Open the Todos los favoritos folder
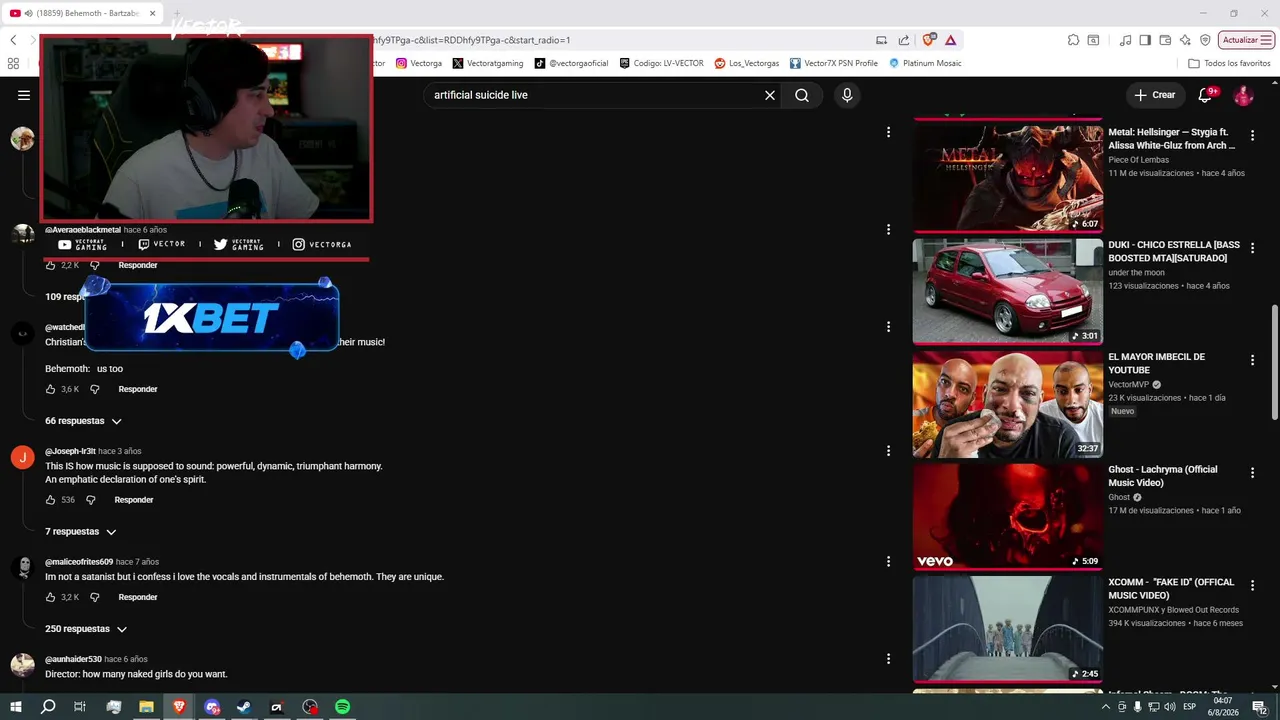This screenshot has width=1280, height=720. click(1229, 63)
